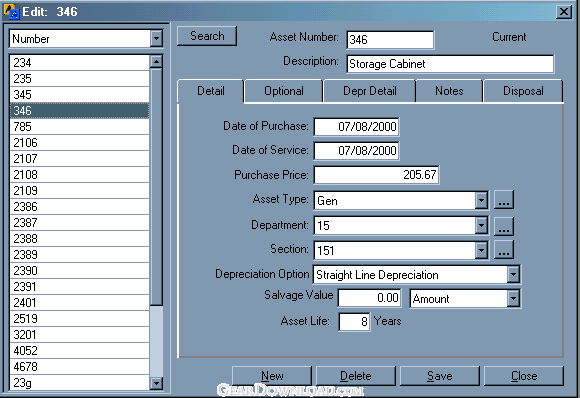The image size is (580, 398).
Task: Select highlighted asset 346 in list
Action: pos(79,111)
